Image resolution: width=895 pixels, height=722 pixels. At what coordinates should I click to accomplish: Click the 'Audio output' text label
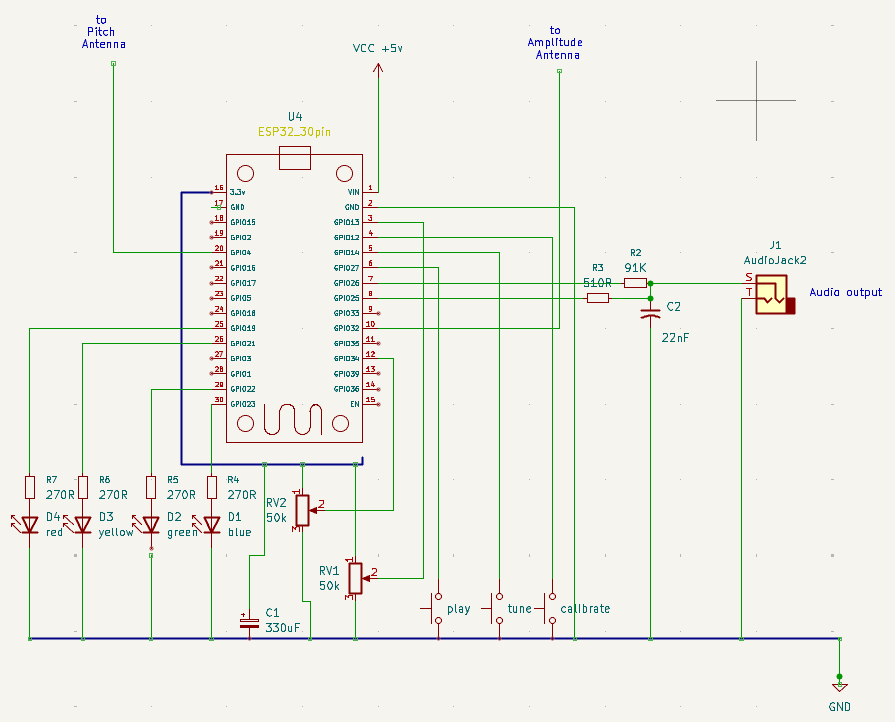(845, 292)
